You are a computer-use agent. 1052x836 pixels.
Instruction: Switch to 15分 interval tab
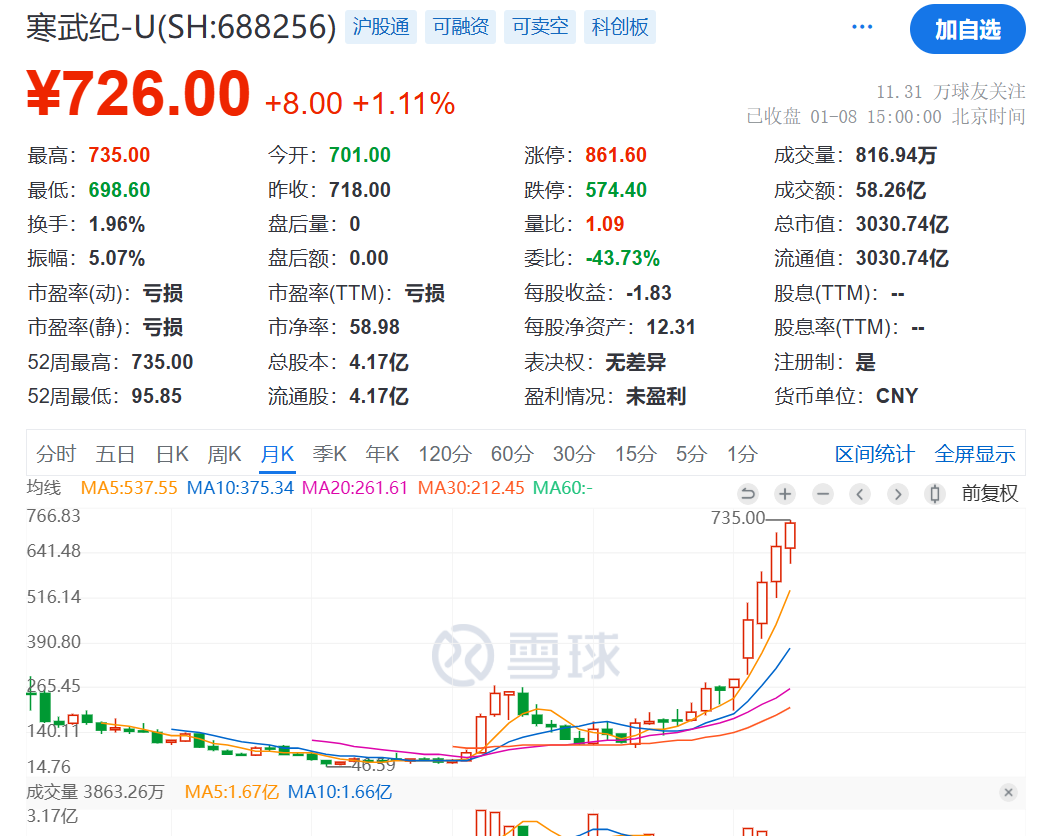(x=635, y=454)
